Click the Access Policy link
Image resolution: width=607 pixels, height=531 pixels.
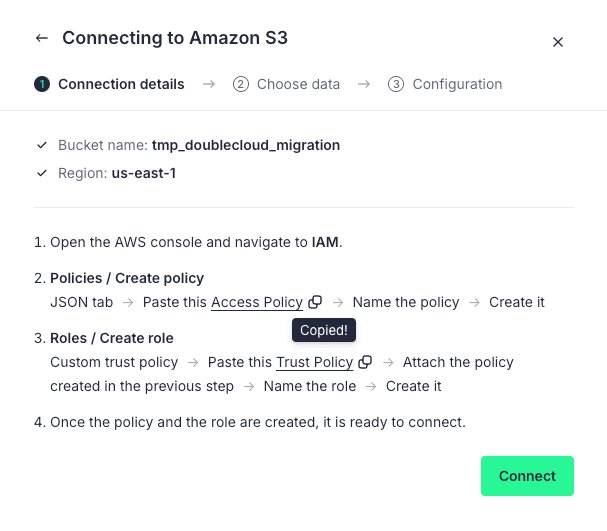pyautogui.click(x=256, y=302)
